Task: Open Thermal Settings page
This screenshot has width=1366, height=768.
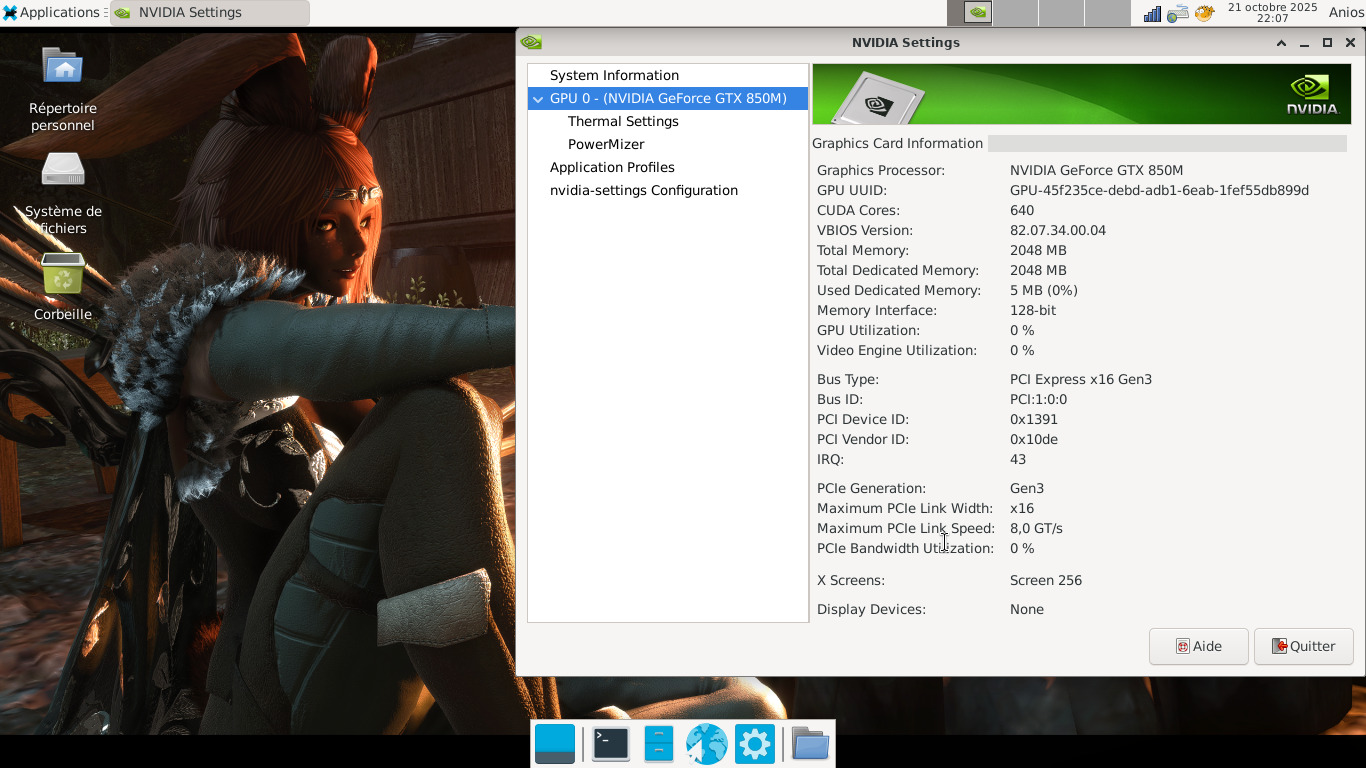Action: pyautogui.click(x=623, y=121)
